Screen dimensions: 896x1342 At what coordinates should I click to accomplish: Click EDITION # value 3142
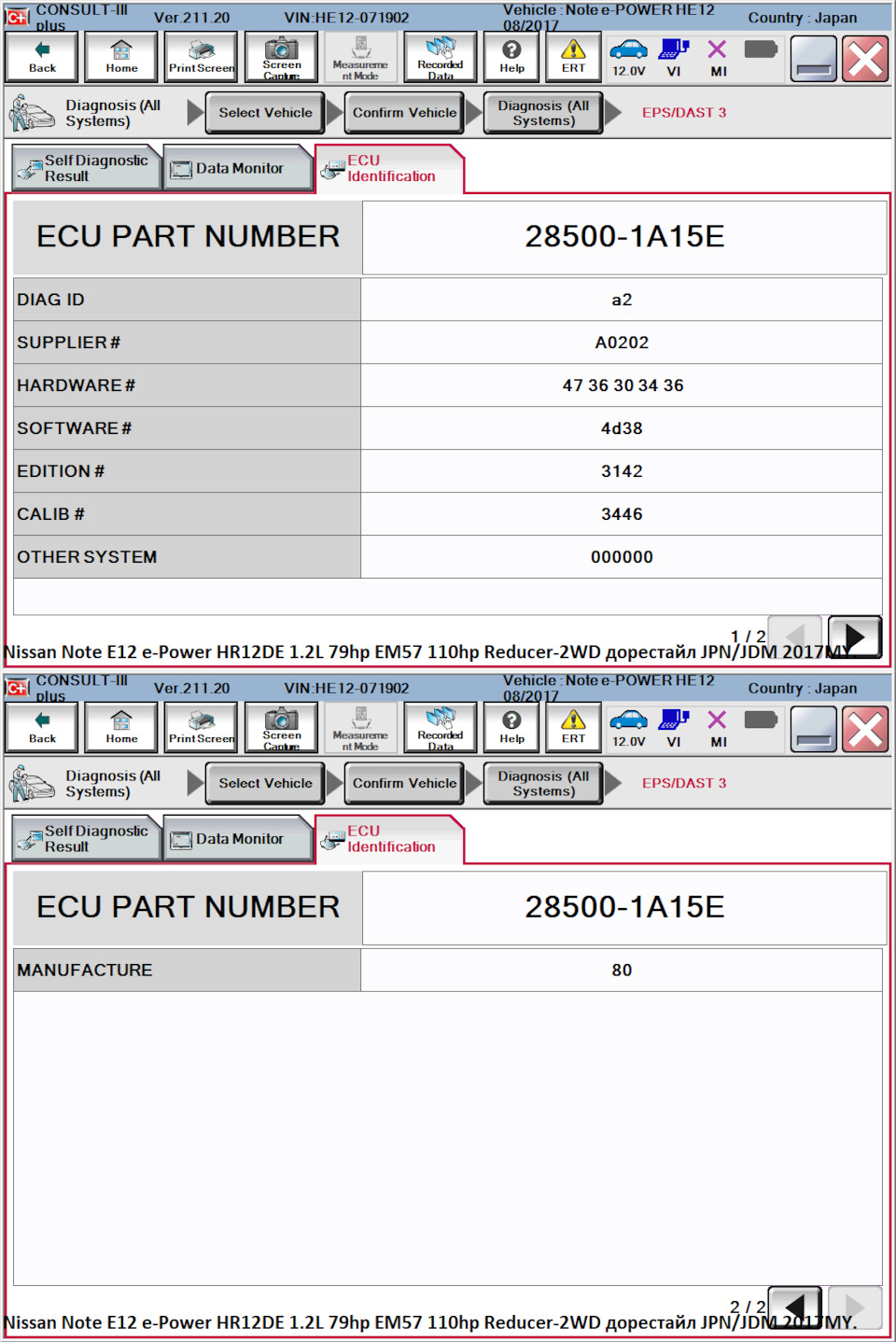(x=622, y=471)
